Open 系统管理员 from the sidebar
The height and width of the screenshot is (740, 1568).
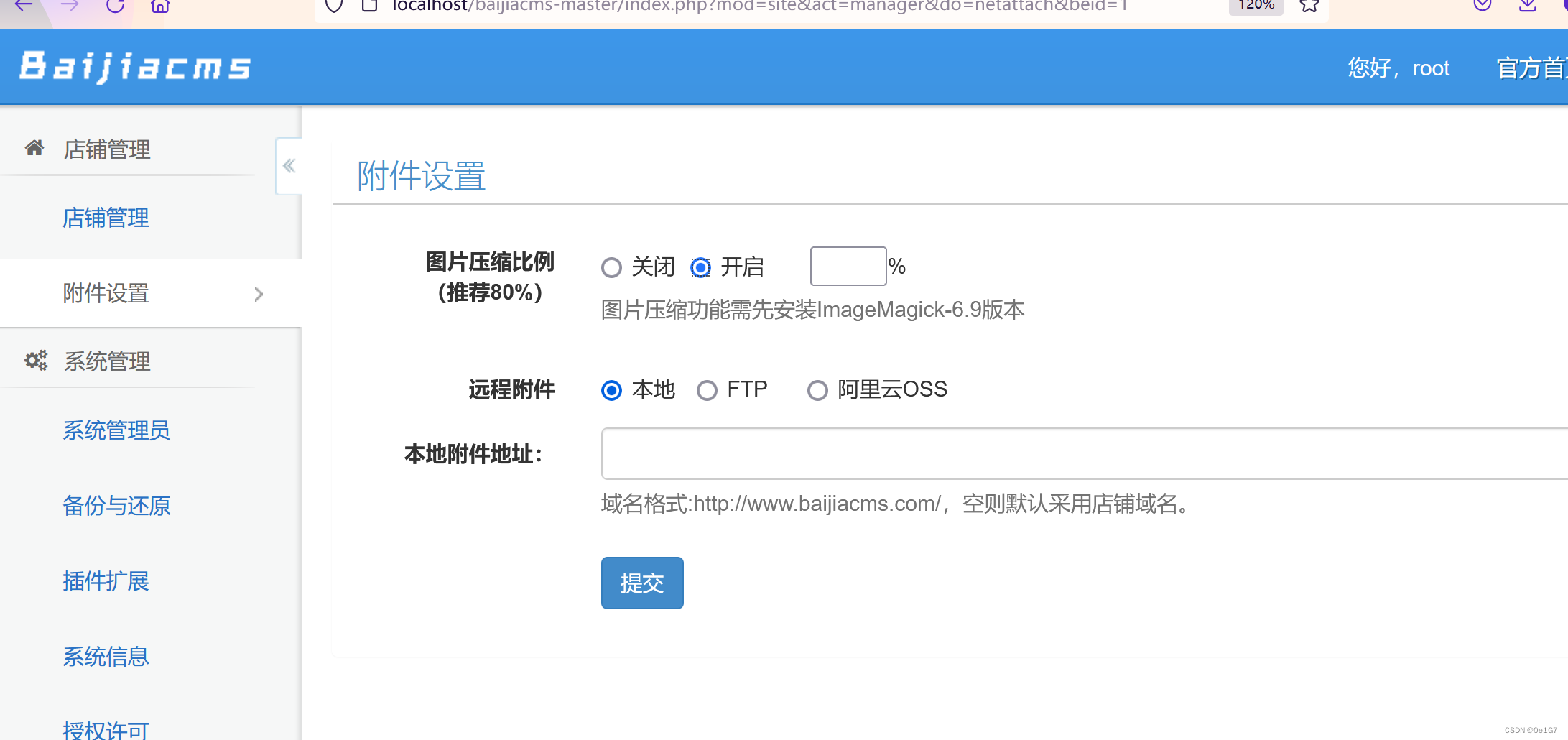[116, 430]
